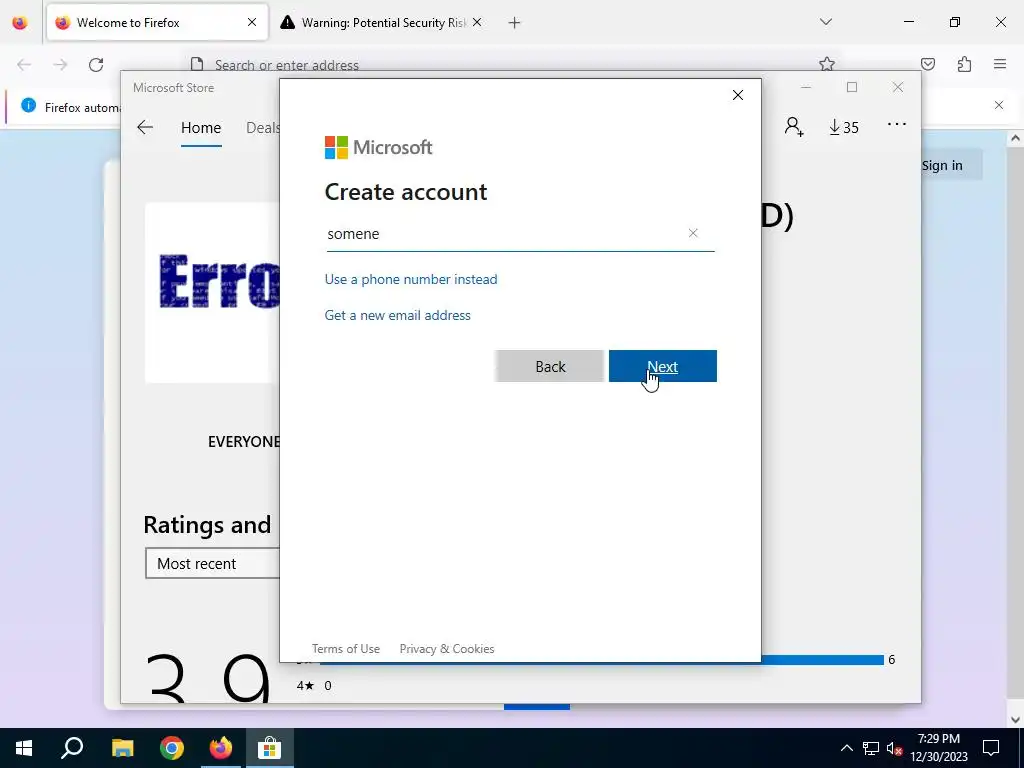Click Microsoft Store icon in taskbar

click(270, 748)
